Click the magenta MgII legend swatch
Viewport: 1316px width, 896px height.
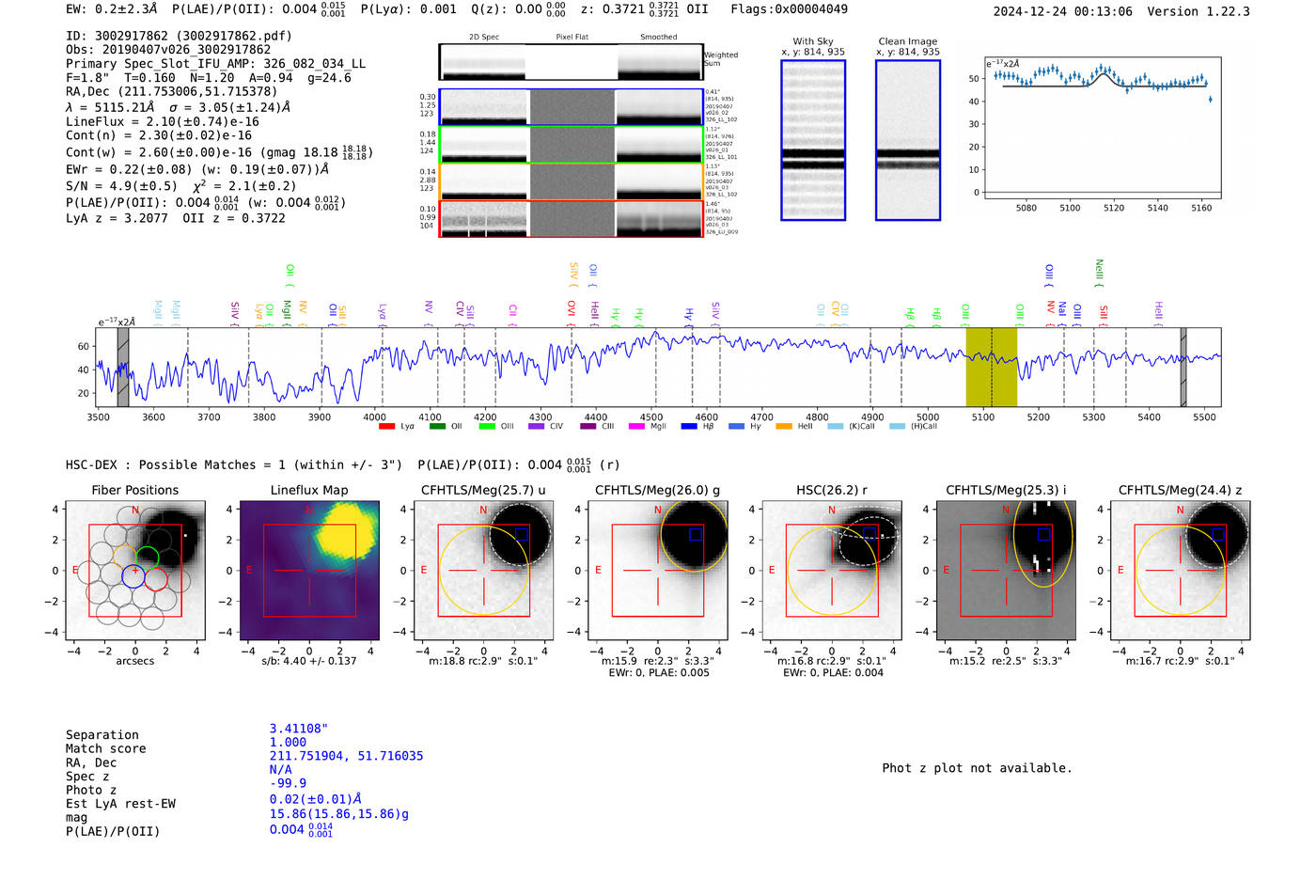pyautogui.click(x=637, y=427)
